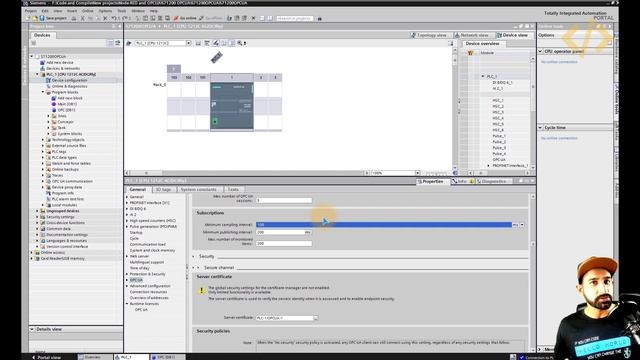Click the collapse Project tree arrow icon
The width and height of the screenshot is (640, 360).
point(120,27)
